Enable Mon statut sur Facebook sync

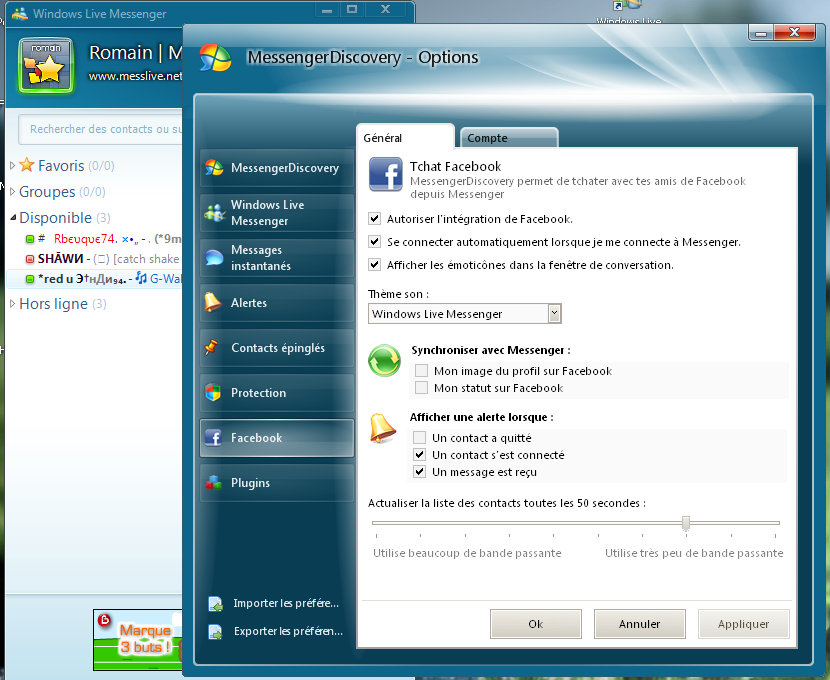click(x=421, y=387)
